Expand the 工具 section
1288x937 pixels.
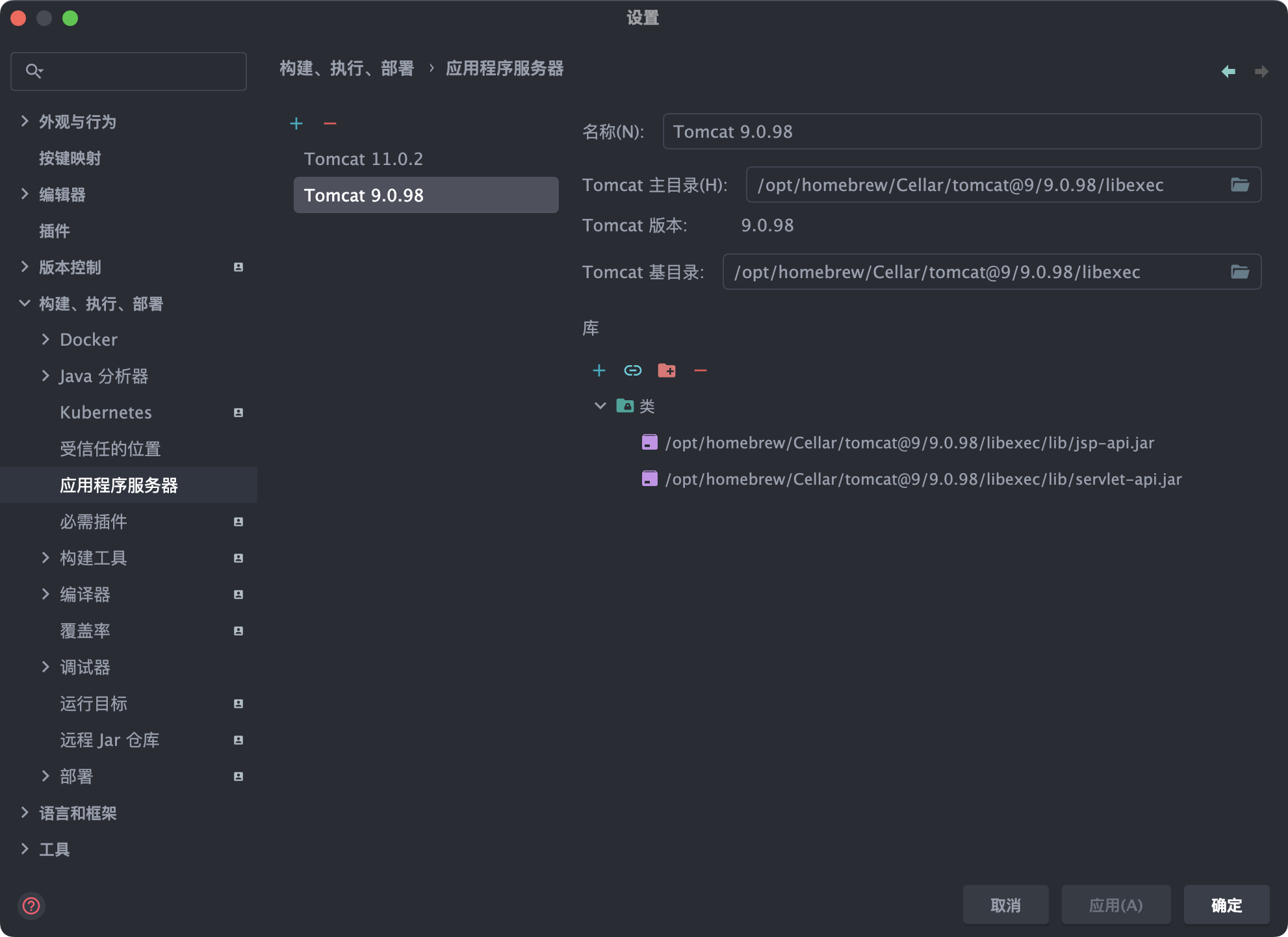coord(25,849)
